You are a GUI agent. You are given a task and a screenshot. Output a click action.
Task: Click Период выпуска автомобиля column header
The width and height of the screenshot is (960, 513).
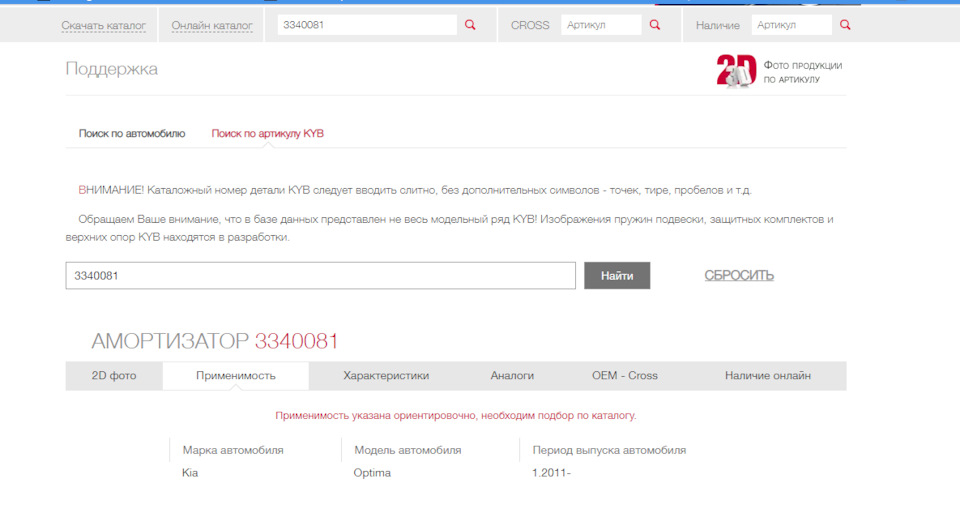point(609,450)
